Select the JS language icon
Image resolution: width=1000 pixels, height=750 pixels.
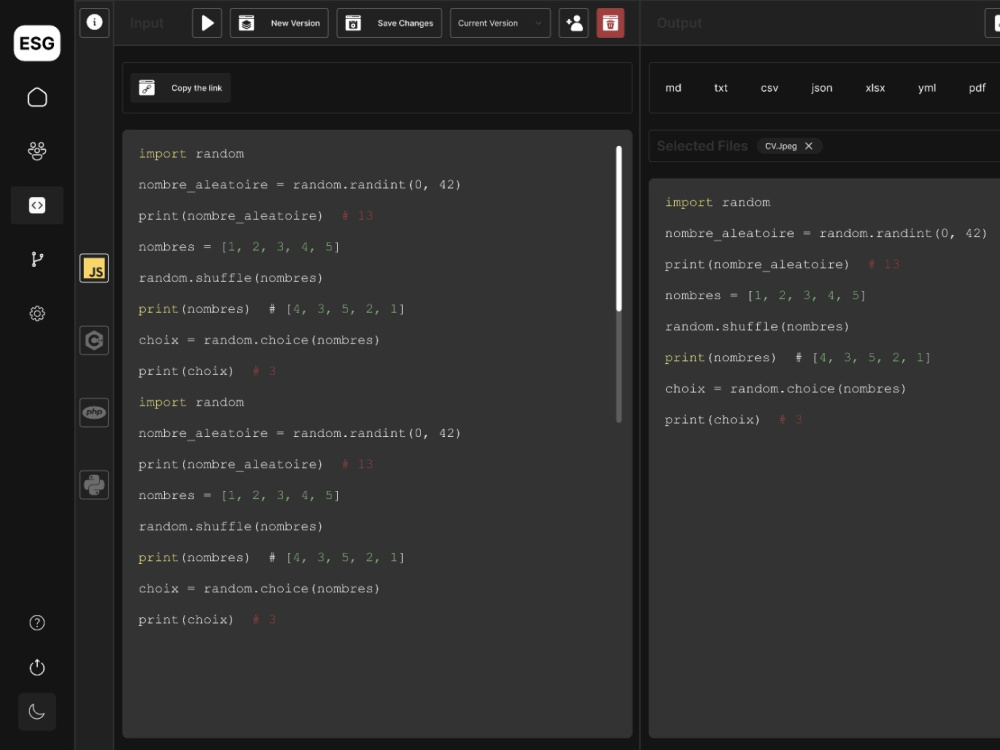click(94, 268)
